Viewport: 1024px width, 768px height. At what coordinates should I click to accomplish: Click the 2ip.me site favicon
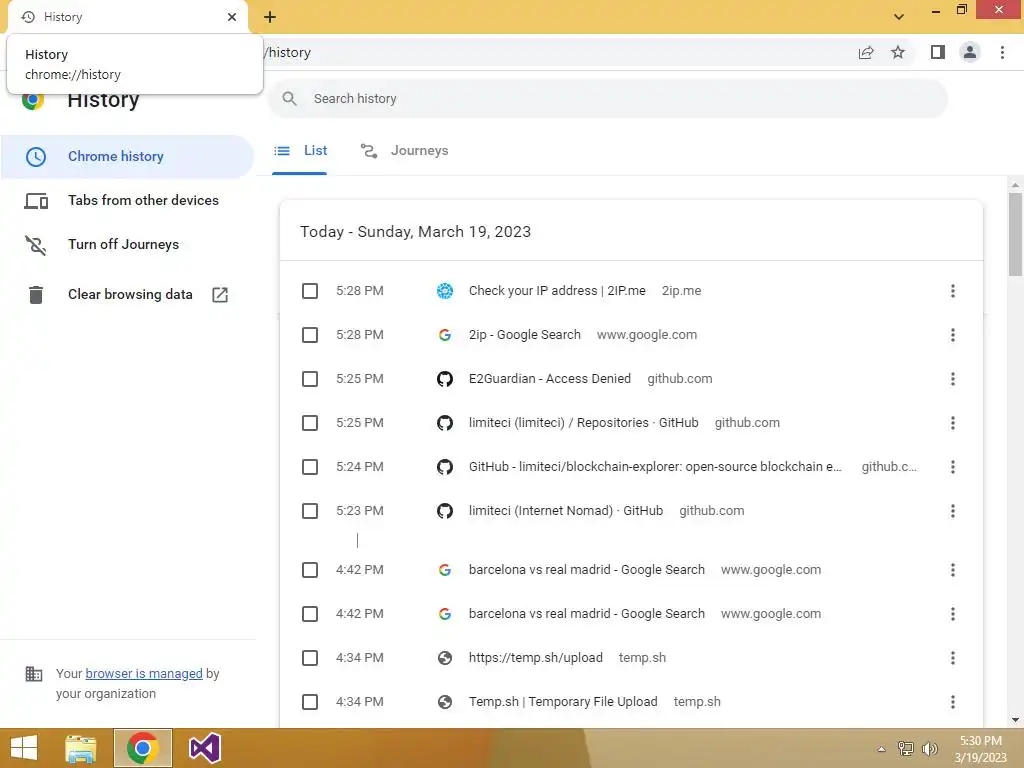[x=445, y=291]
